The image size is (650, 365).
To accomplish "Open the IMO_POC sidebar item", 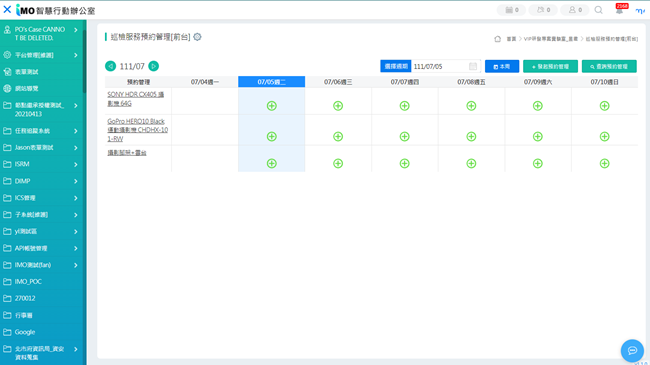I will tap(41, 282).
